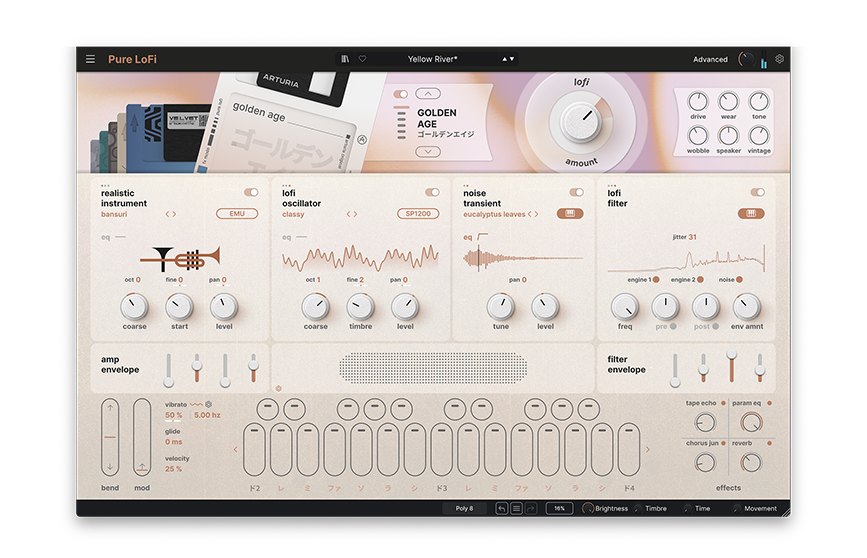This screenshot has height=558, width=867.
Task: Open the preset browser library icon
Action: tap(346, 59)
